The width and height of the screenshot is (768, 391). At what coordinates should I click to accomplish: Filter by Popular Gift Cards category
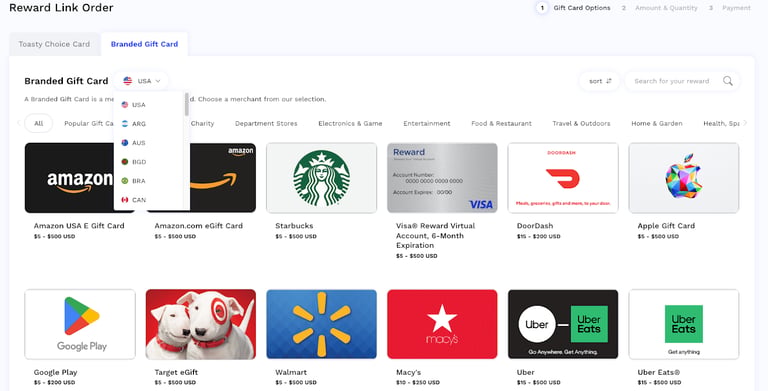pyautogui.click(x=89, y=123)
